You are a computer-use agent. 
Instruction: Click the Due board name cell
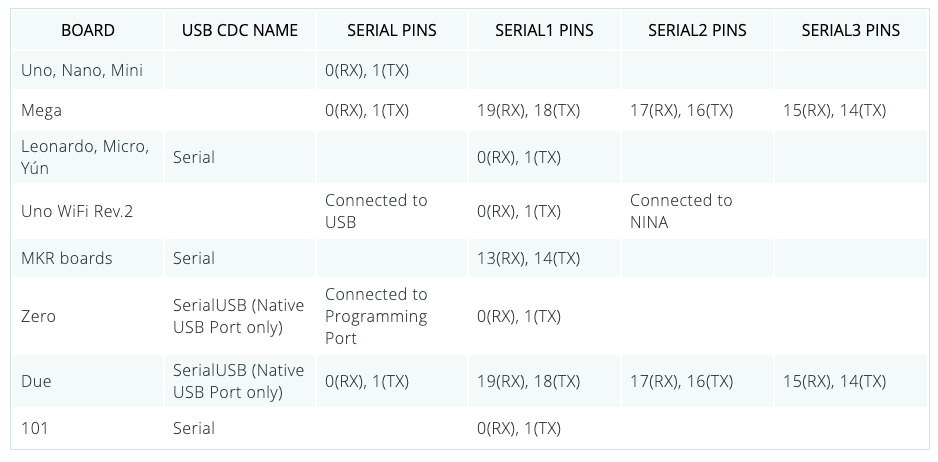(x=36, y=381)
